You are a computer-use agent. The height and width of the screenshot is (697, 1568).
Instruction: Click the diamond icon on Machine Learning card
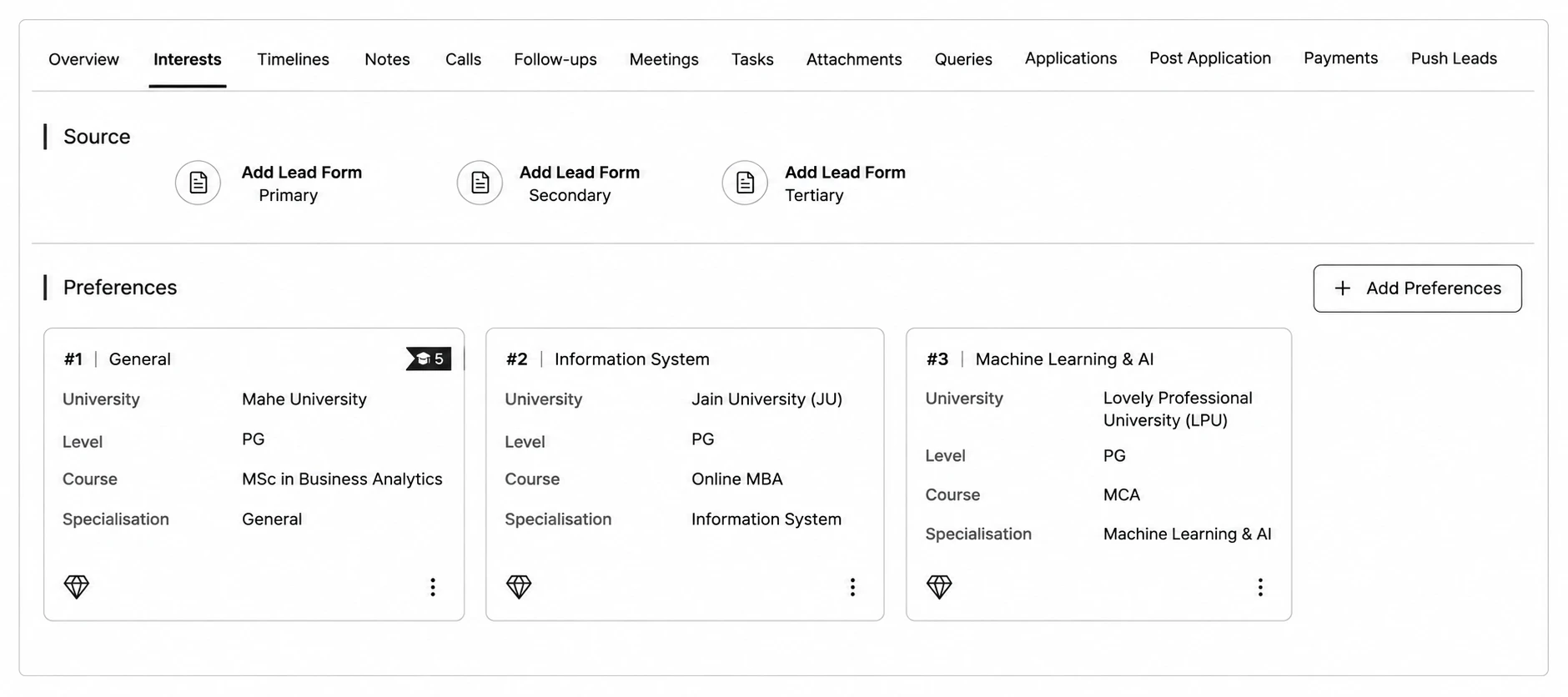tap(939, 587)
